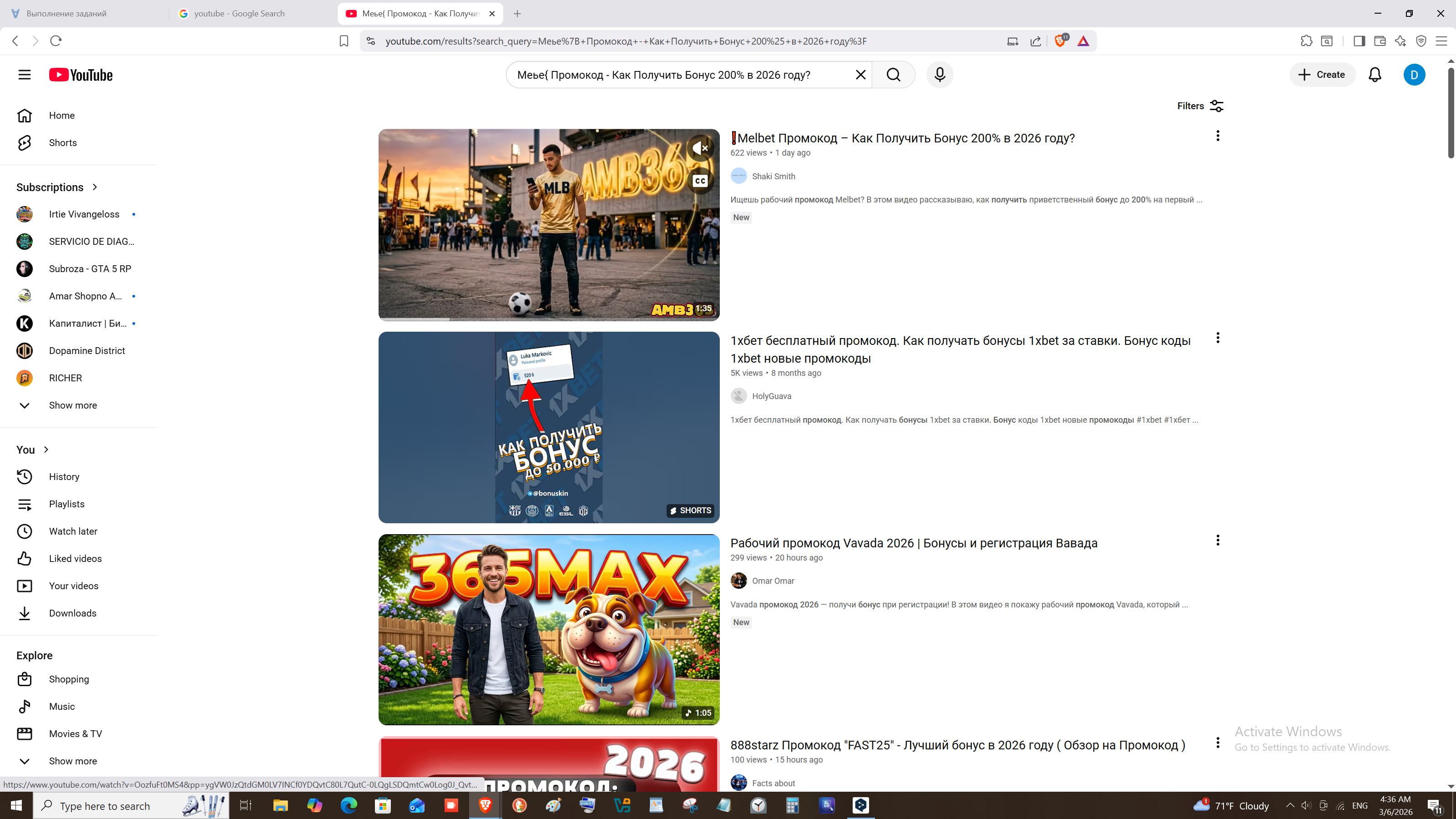This screenshot has width=1456, height=819.
Task: Toggle the browser sidebar panel
Action: (1359, 40)
